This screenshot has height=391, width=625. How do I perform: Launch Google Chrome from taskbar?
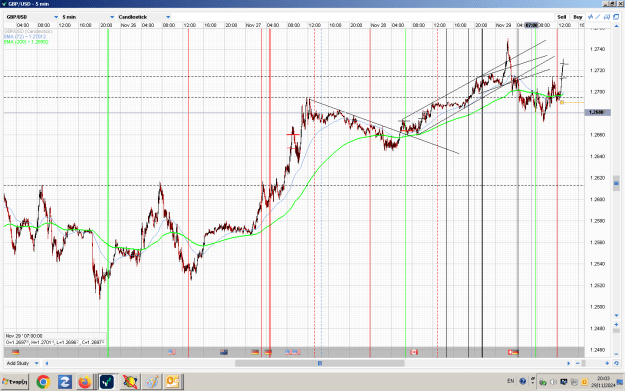coord(43,382)
